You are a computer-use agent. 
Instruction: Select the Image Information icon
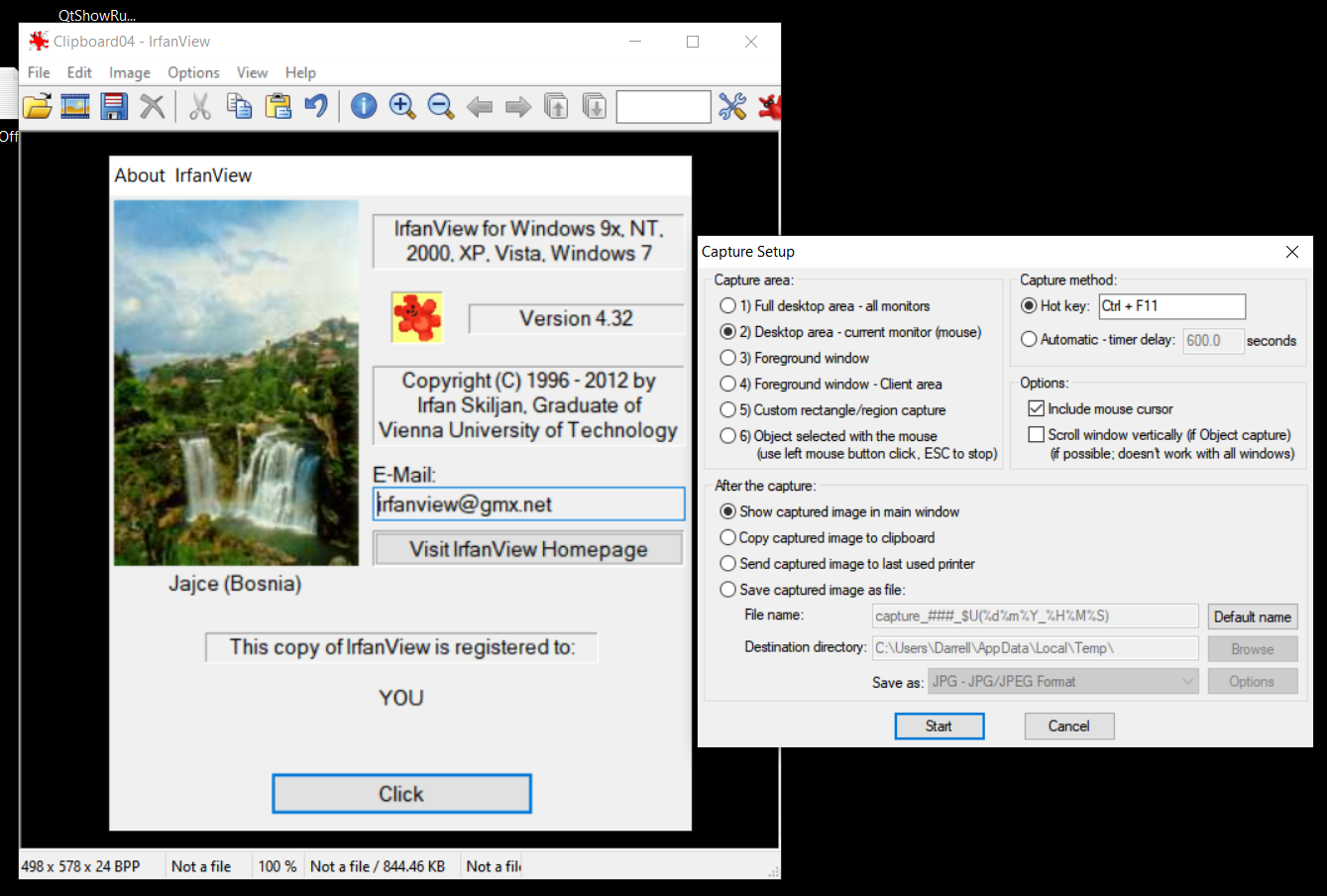[363, 106]
